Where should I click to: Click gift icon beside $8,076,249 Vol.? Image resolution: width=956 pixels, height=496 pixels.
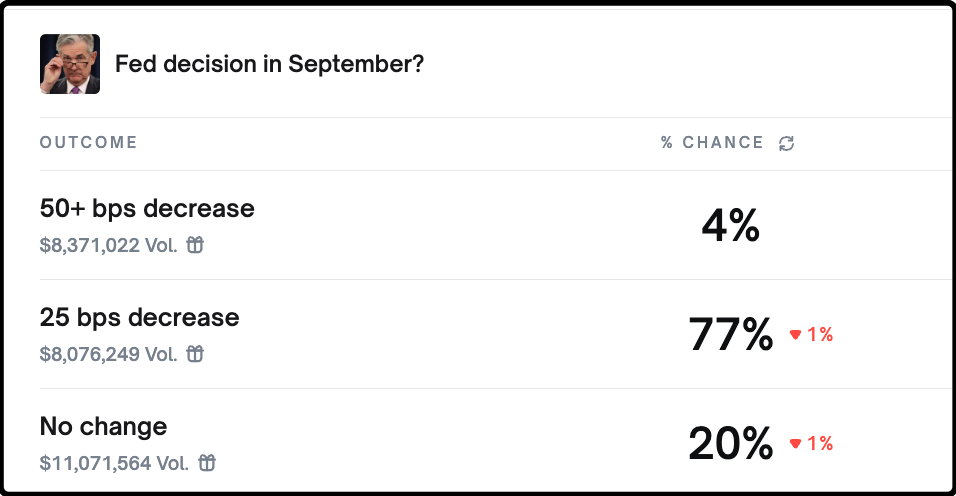[x=195, y=354]
